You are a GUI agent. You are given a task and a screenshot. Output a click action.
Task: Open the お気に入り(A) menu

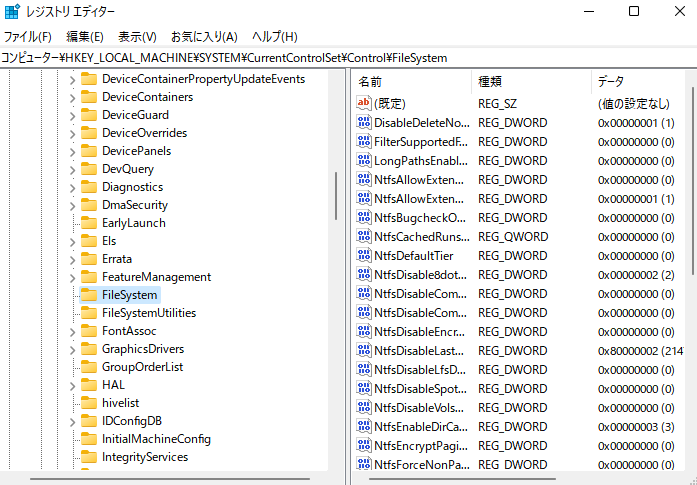point(204,37)
